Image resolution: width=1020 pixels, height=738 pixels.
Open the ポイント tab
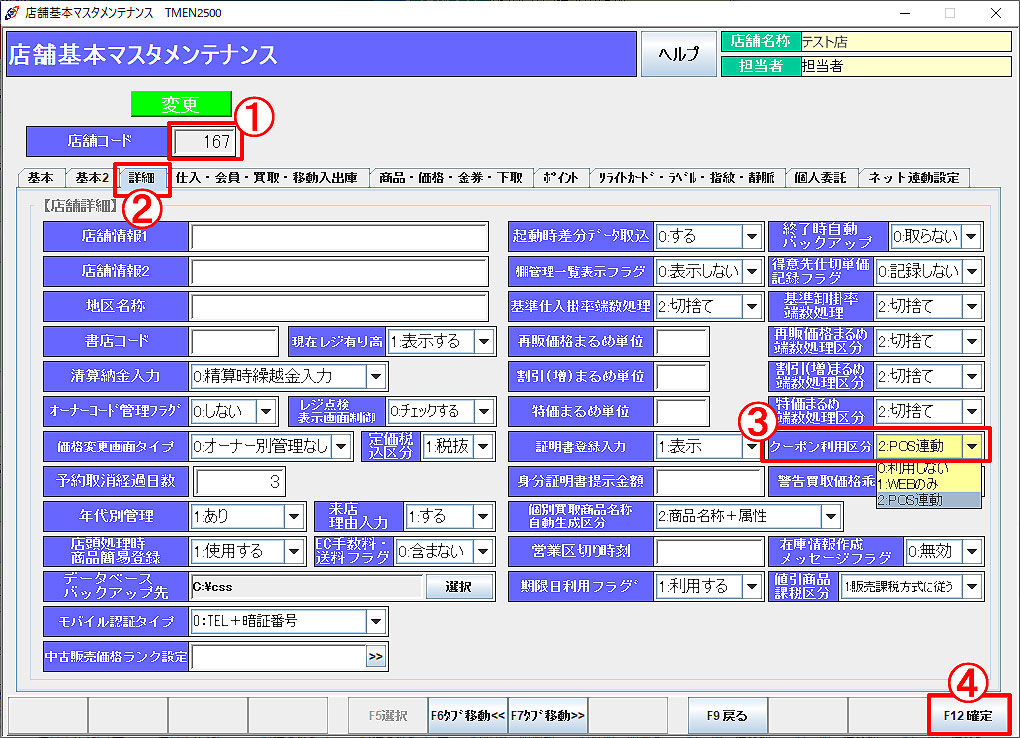pos(561,178)
